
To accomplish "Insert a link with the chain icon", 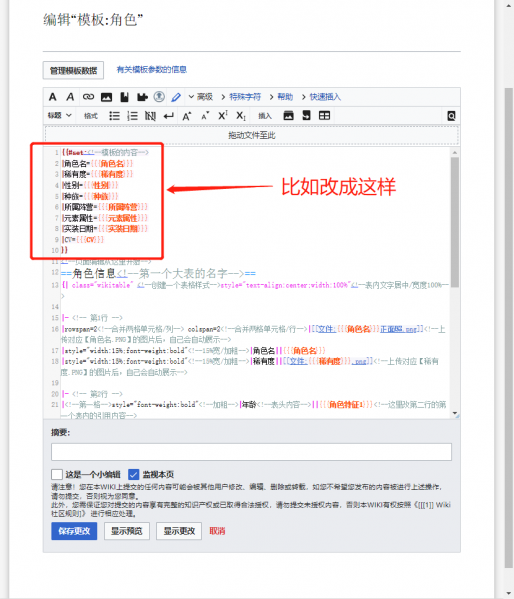I will [88, 97].
